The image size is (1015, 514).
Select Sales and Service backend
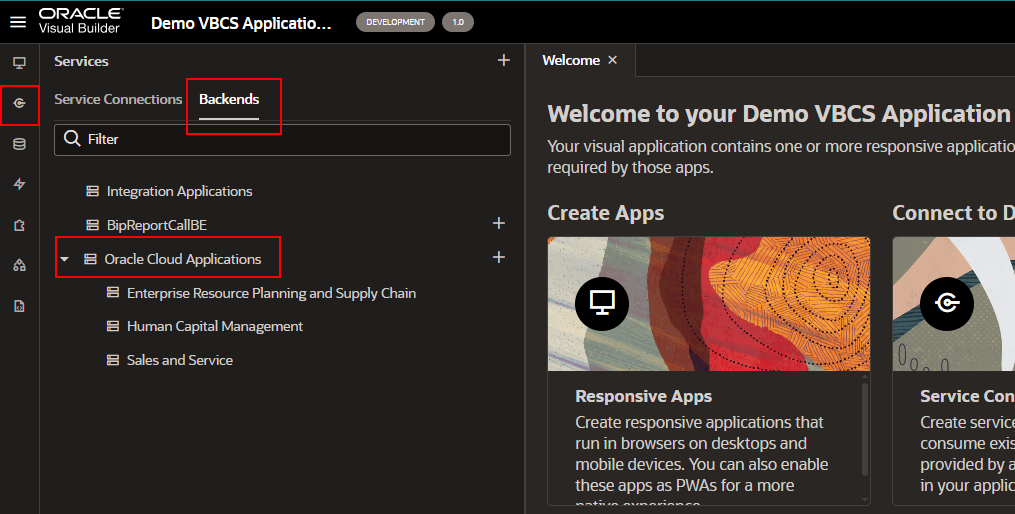click(x=180, y=360)
